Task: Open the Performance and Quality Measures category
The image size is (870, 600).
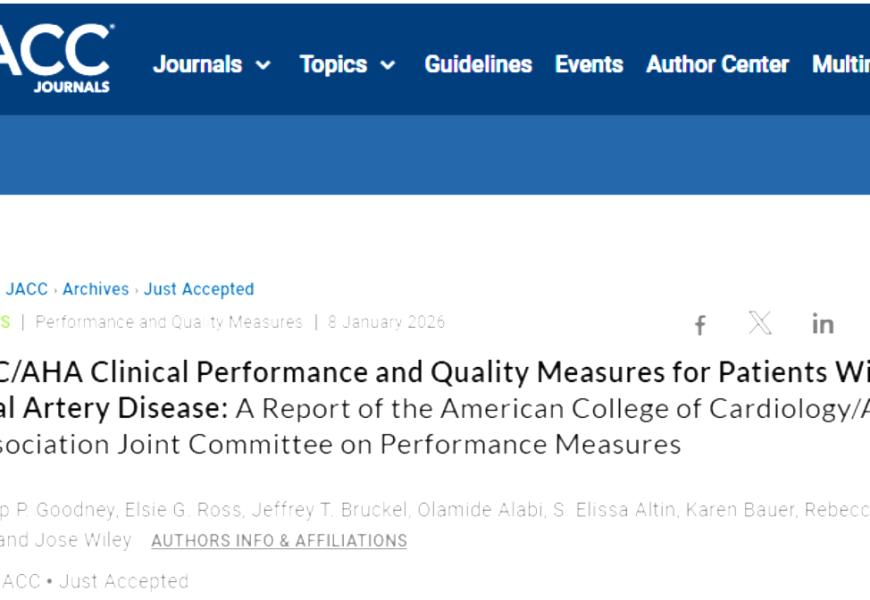Action: (x=169, y=322)
